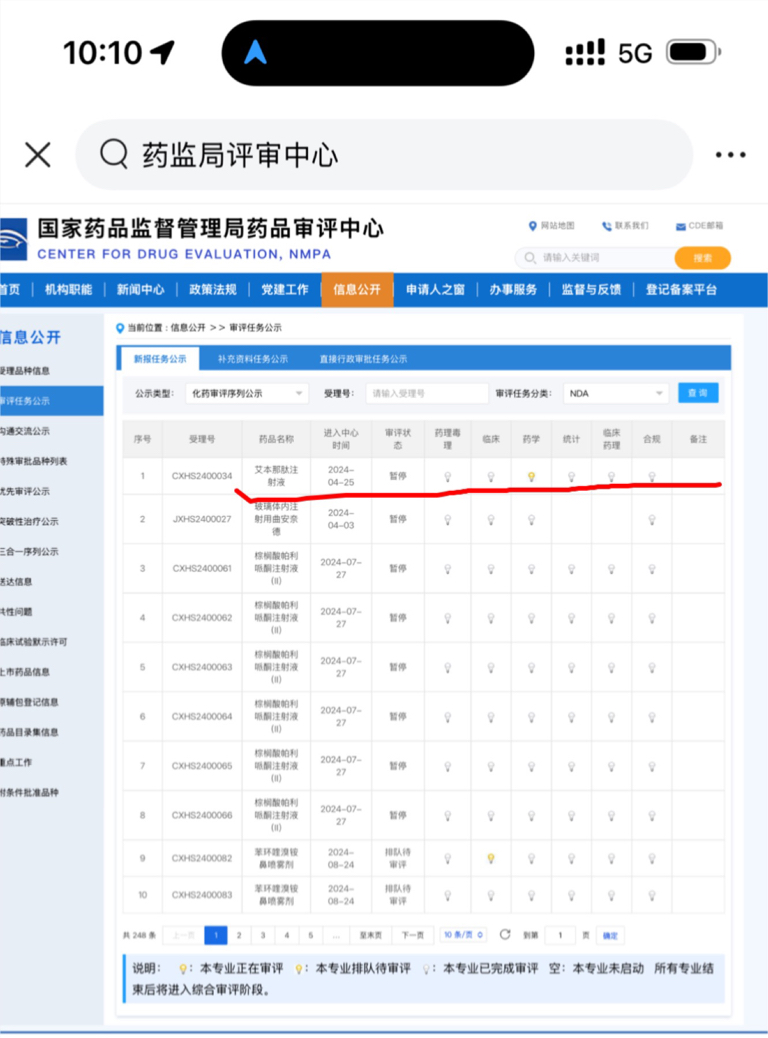Open the three-dot more options menu
The image size is (768, 1038).
coord(730,155)
